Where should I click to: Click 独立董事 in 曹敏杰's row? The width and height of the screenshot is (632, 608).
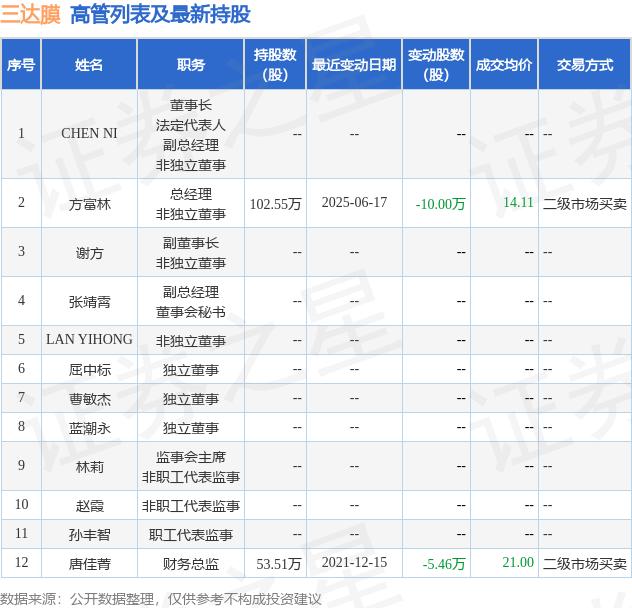point(191,399)
